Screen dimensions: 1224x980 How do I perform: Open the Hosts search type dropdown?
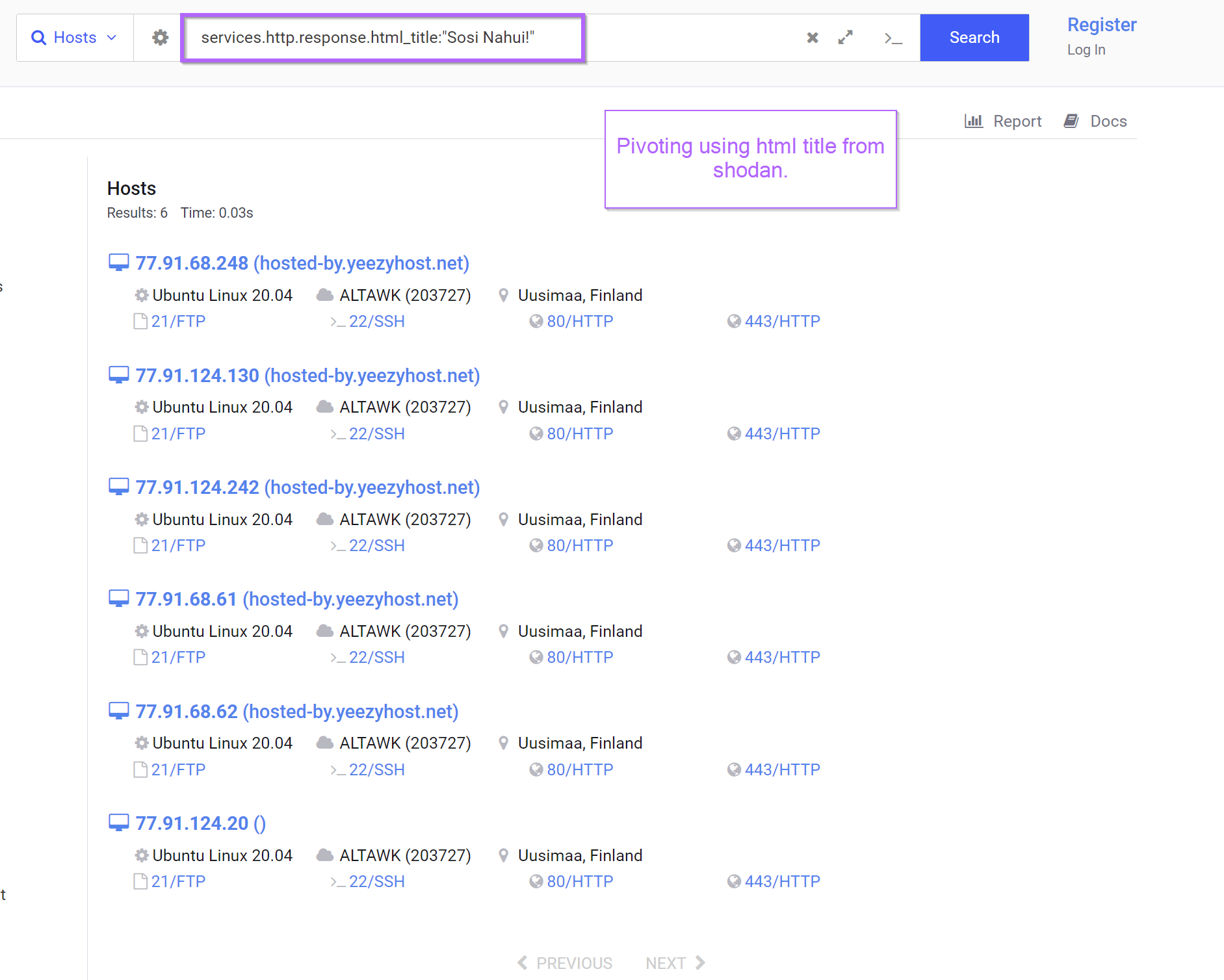coord(75,38)
